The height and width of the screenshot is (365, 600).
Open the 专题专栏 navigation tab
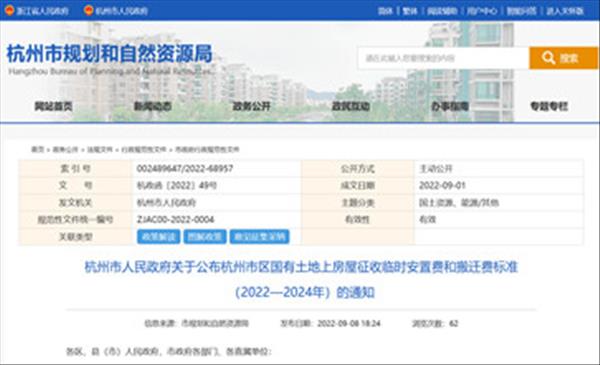pyautogui.click(x=549, y=106)
